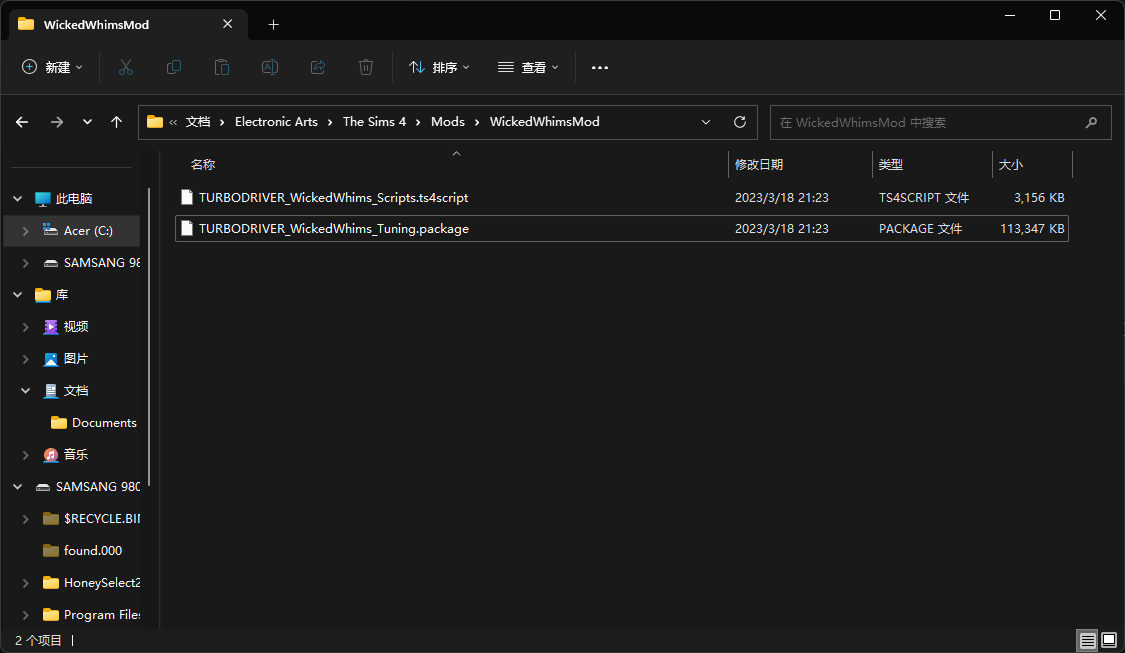This screenshot has height=653, width=1125.
Task: Select Acer (C:) in navigation pane
Action: 72,231
